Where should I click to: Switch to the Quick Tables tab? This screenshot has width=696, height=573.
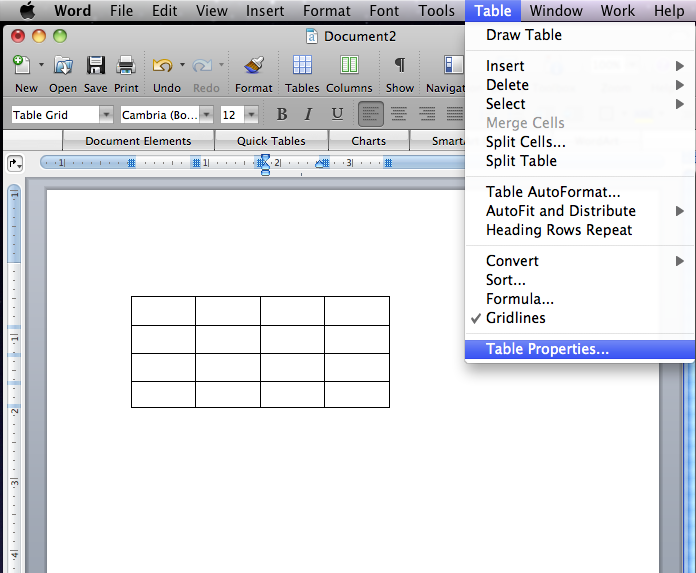pyautogui.click(x=271, y=141)
